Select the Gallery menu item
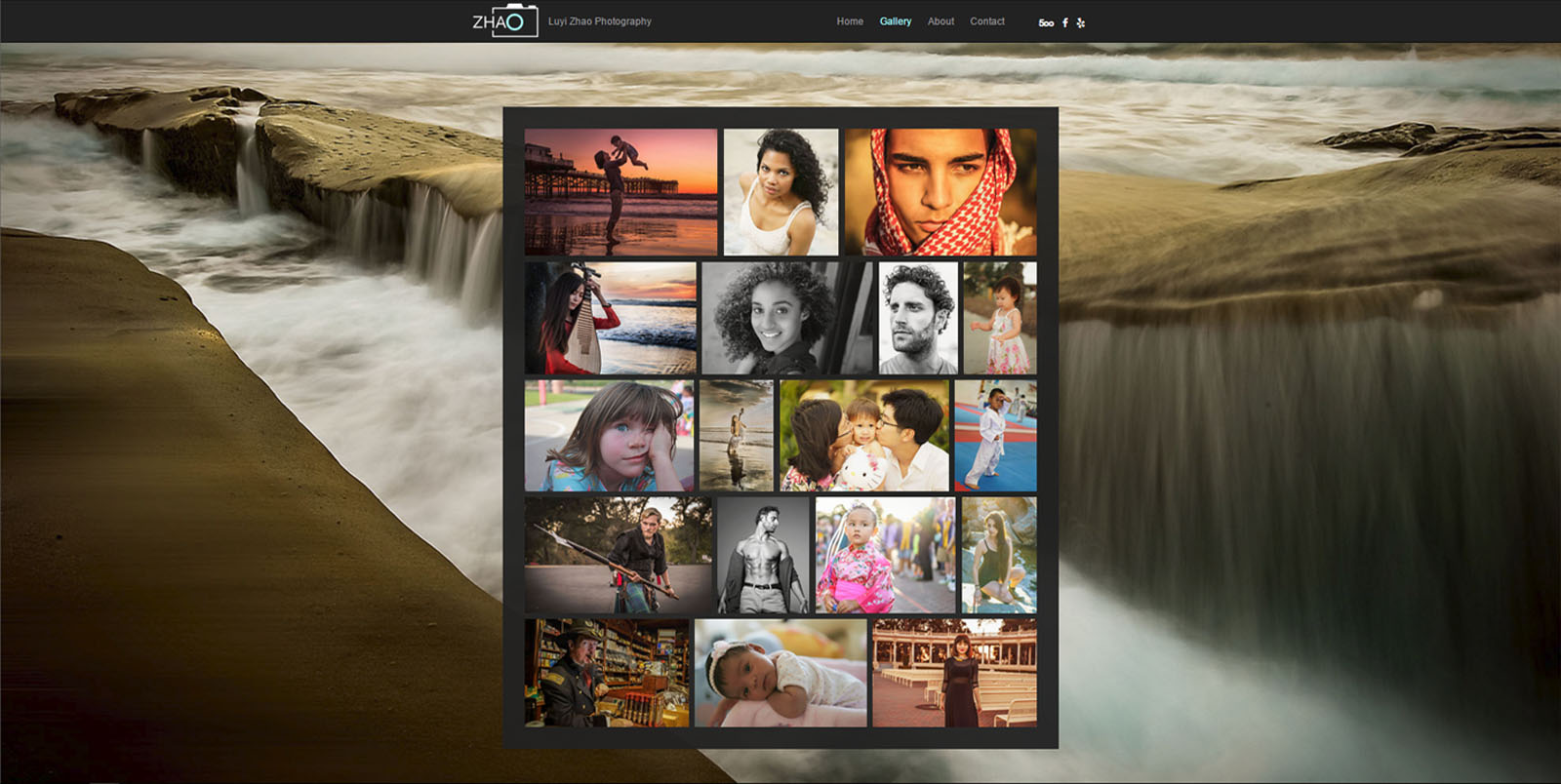Screen dimensions: 1561x784 pos(896,21)
